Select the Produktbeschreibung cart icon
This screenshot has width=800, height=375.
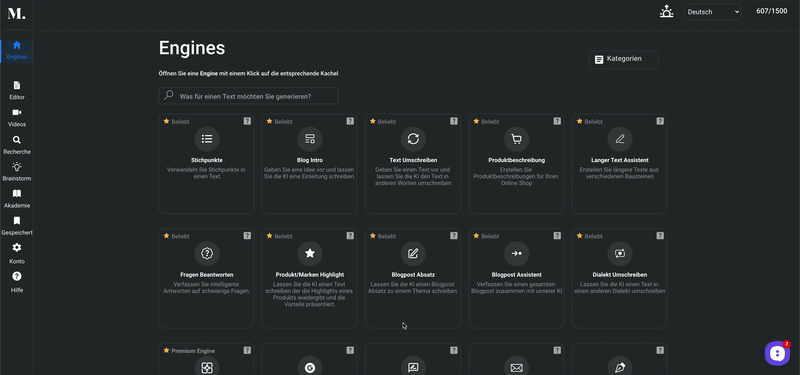tap(516, 139)
